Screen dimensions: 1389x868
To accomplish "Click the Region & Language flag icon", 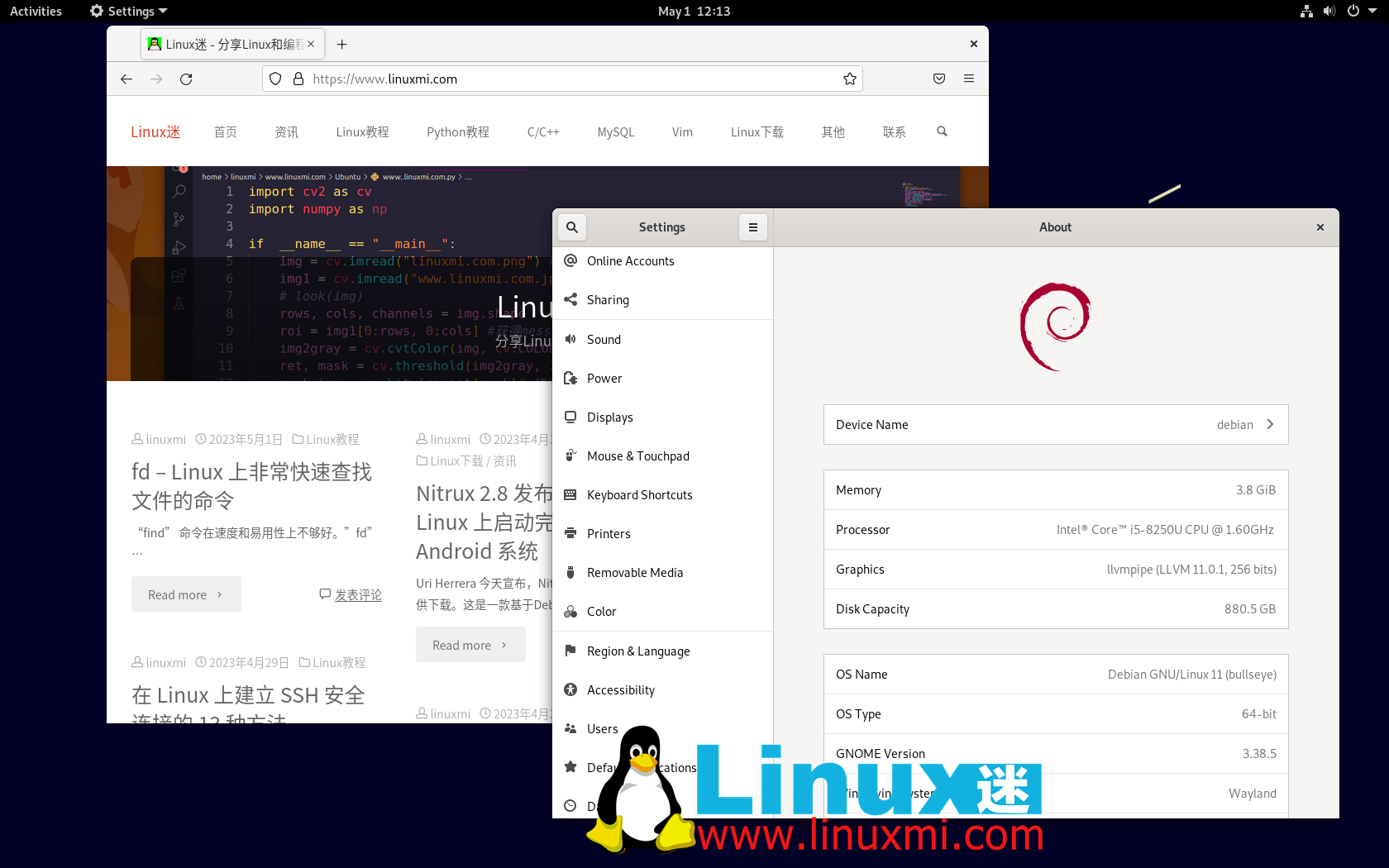I will coord(570,651).
